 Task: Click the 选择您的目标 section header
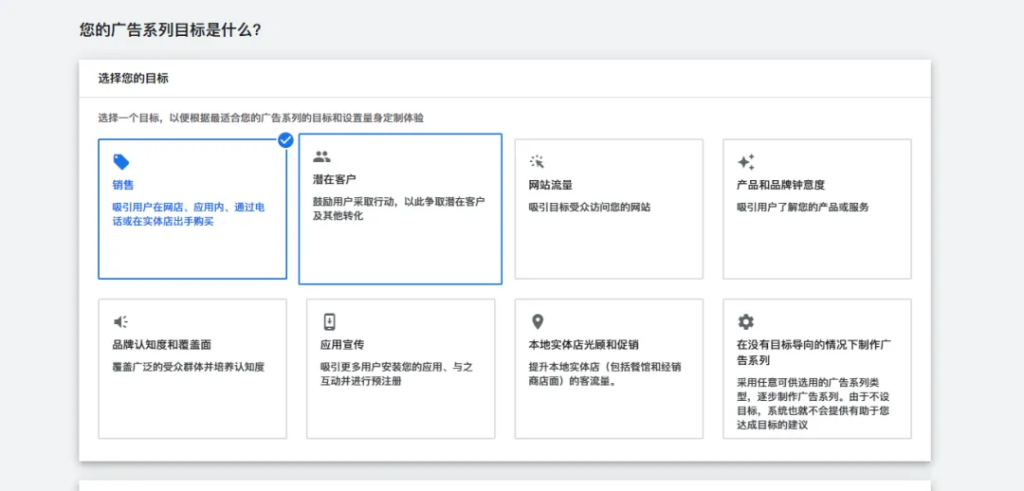coord(133,78)
